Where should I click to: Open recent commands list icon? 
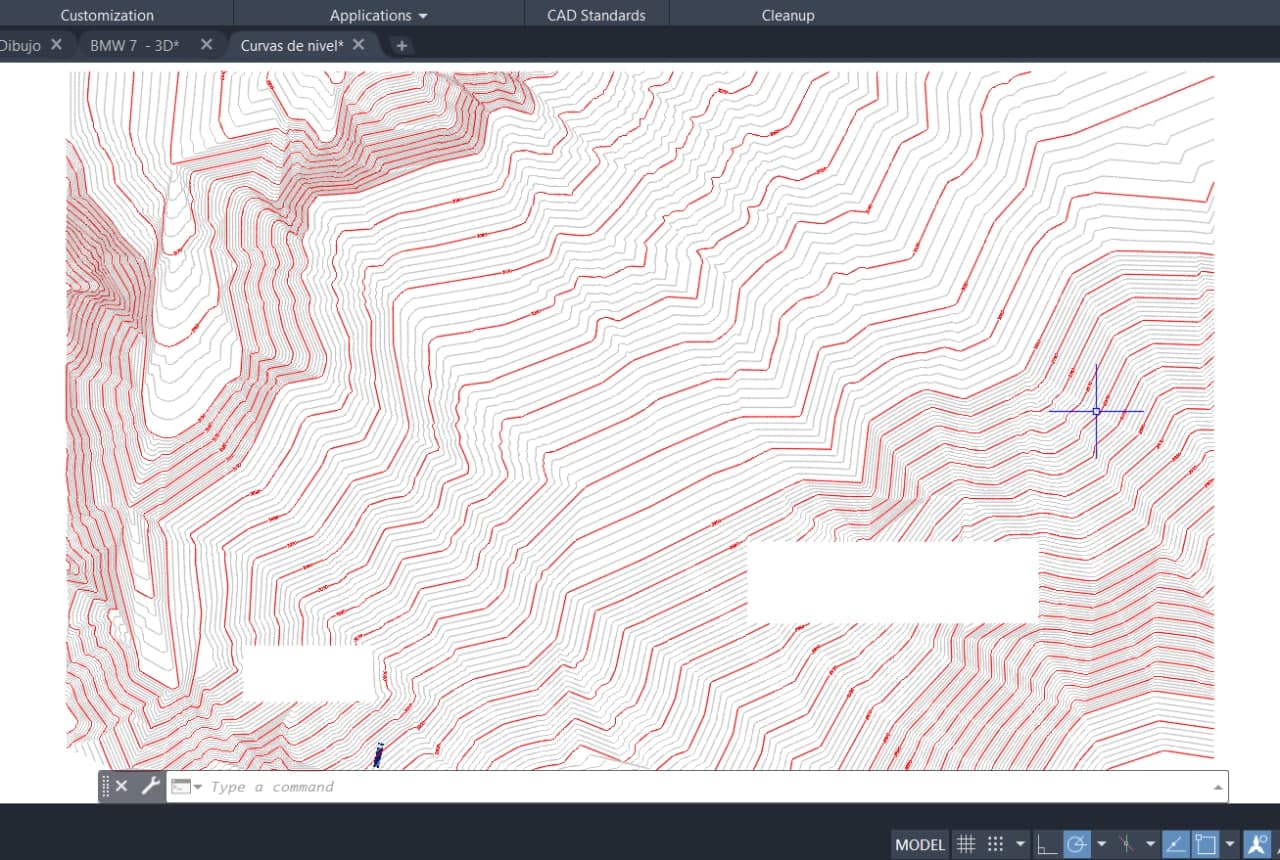click(186, 786)
